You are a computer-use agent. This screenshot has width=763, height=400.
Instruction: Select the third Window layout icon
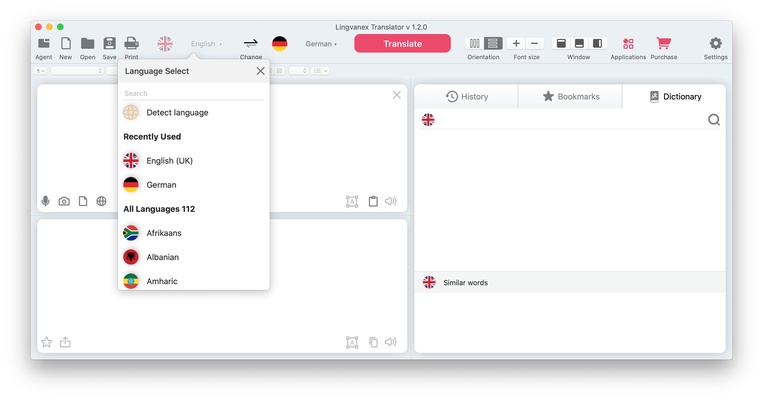(597, 43)
